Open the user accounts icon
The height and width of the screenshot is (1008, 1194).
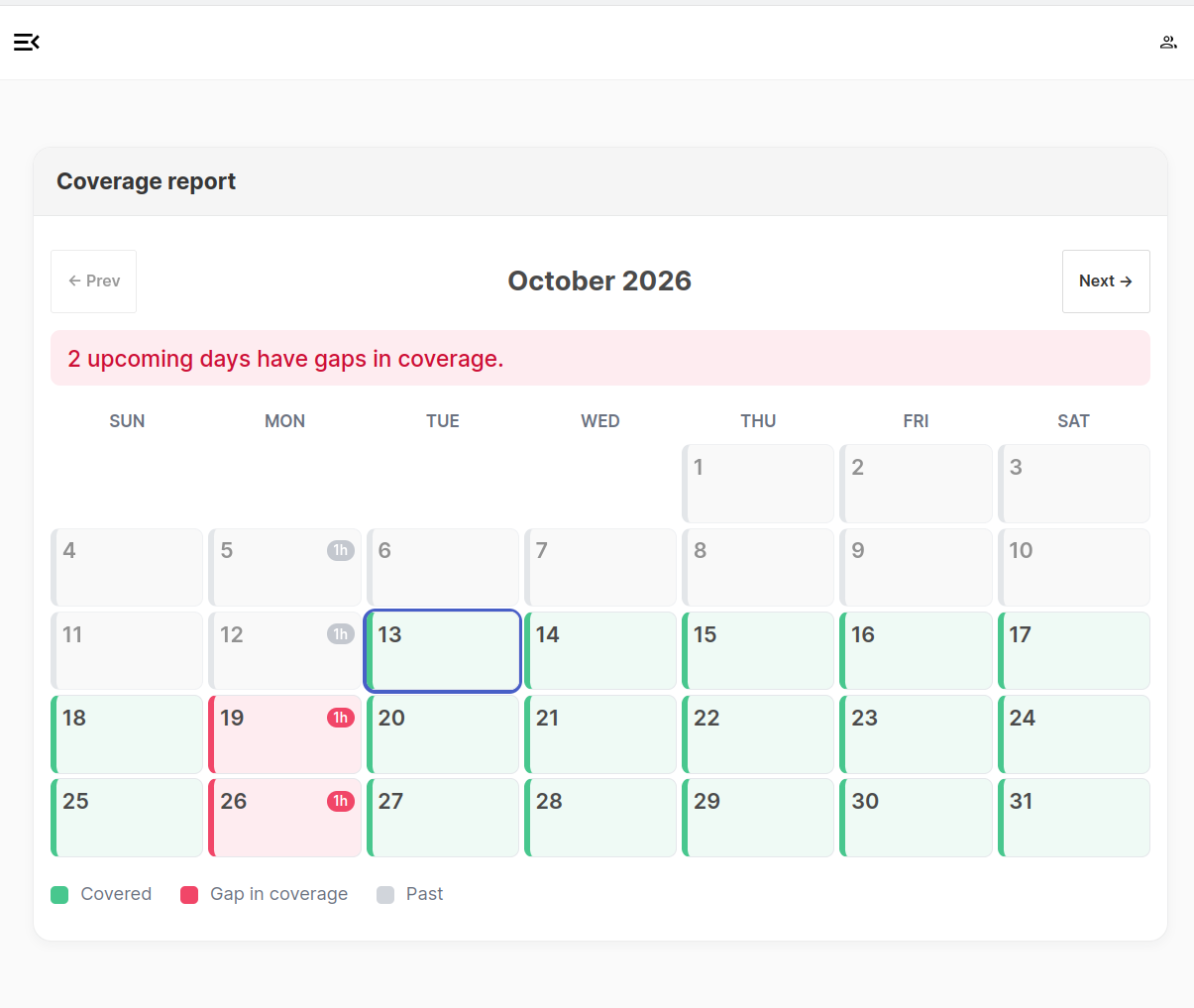click(x=1168, y=42)
